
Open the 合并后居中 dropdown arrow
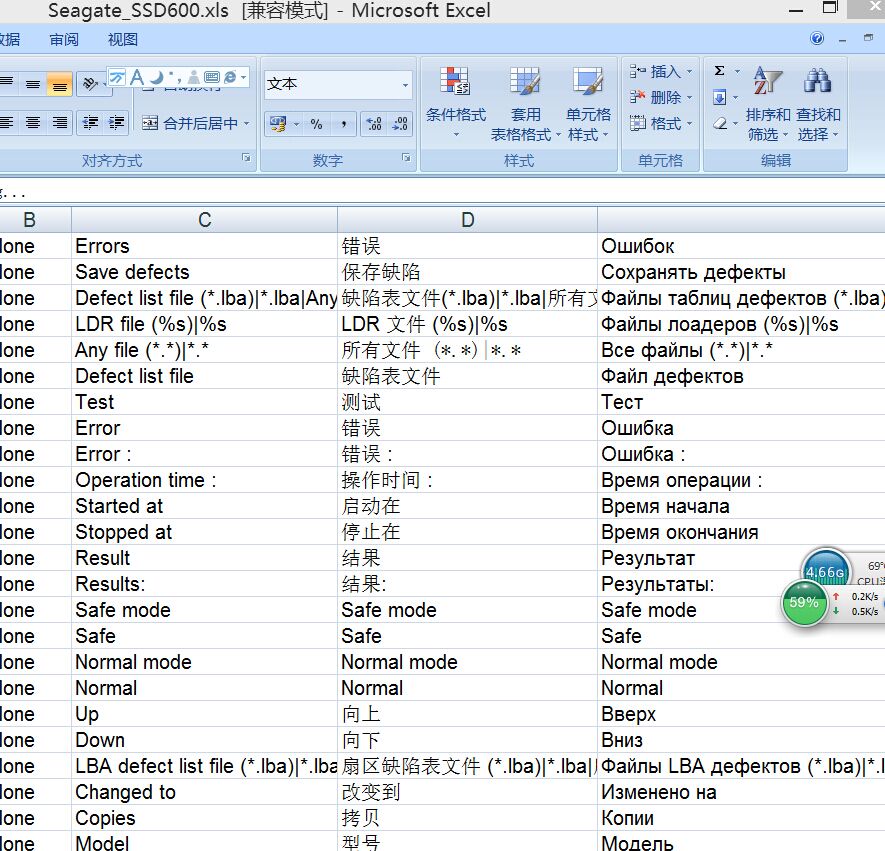tap(247, 123)
